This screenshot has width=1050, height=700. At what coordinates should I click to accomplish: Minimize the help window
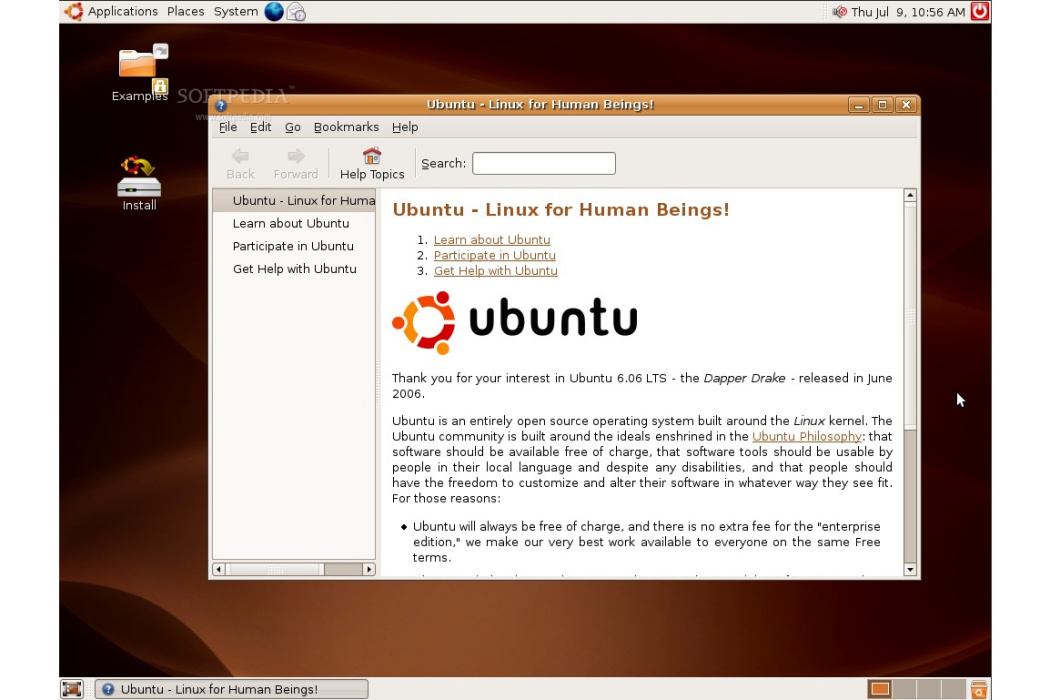pyautogui.click(x=858, y=105)
